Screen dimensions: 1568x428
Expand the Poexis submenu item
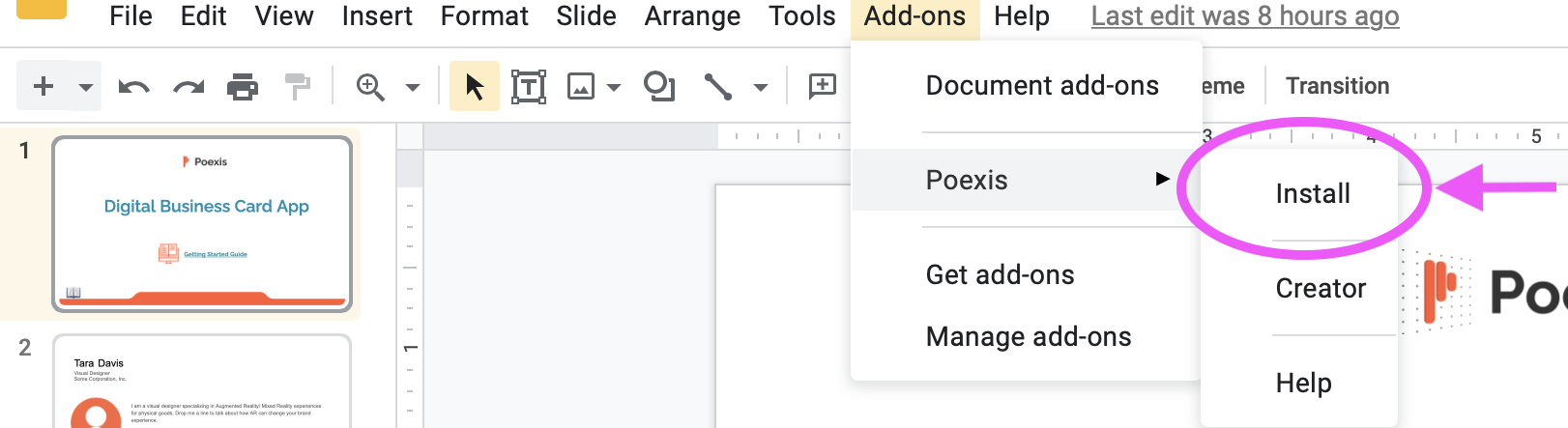[x=1027, y=180]
